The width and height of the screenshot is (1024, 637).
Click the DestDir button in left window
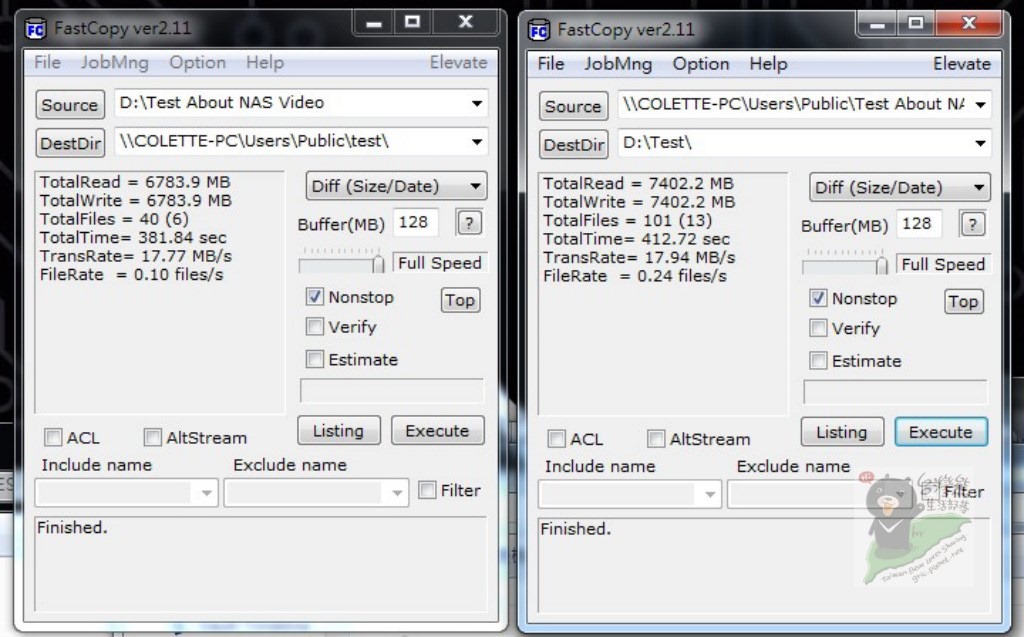[70, 143]
